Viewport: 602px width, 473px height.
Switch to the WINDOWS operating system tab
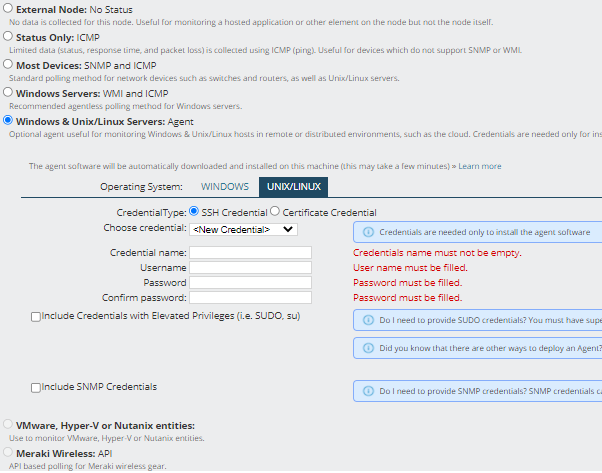pos(225,187)
